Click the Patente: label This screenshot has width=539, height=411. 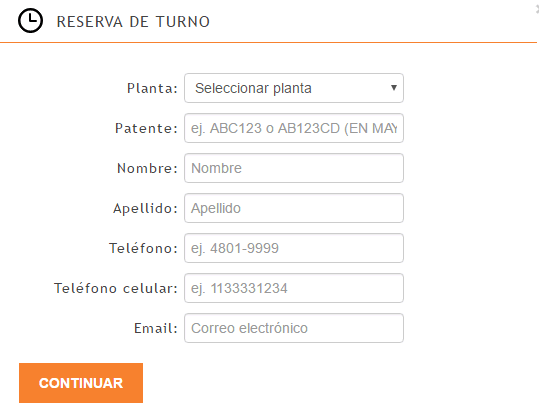click(146, 128)
